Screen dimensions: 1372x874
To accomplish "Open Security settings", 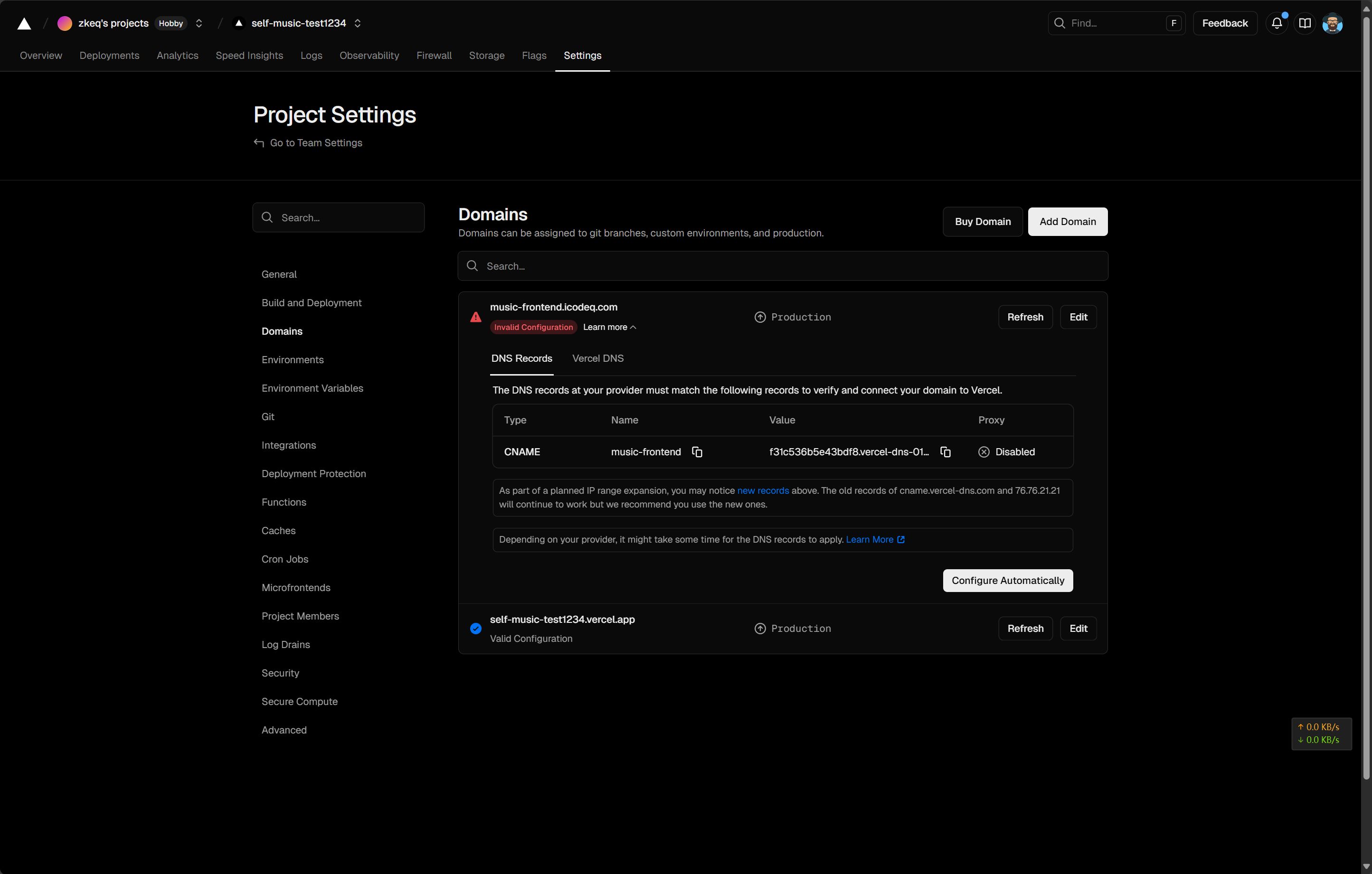I will click(280, 674).
